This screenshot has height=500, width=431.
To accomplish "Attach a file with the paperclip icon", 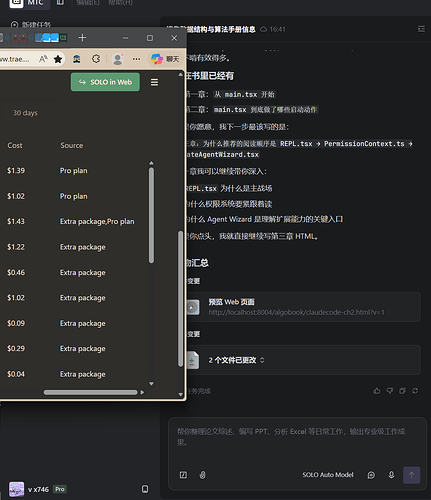I will [x=202, y=475].
